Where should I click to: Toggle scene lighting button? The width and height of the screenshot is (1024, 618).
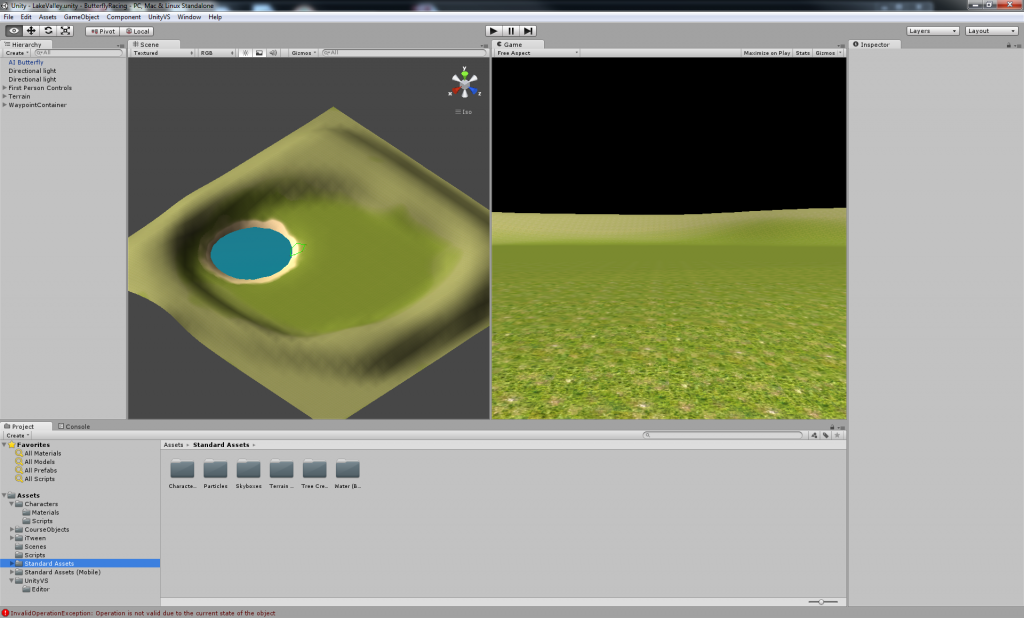[x=246, y=53]
